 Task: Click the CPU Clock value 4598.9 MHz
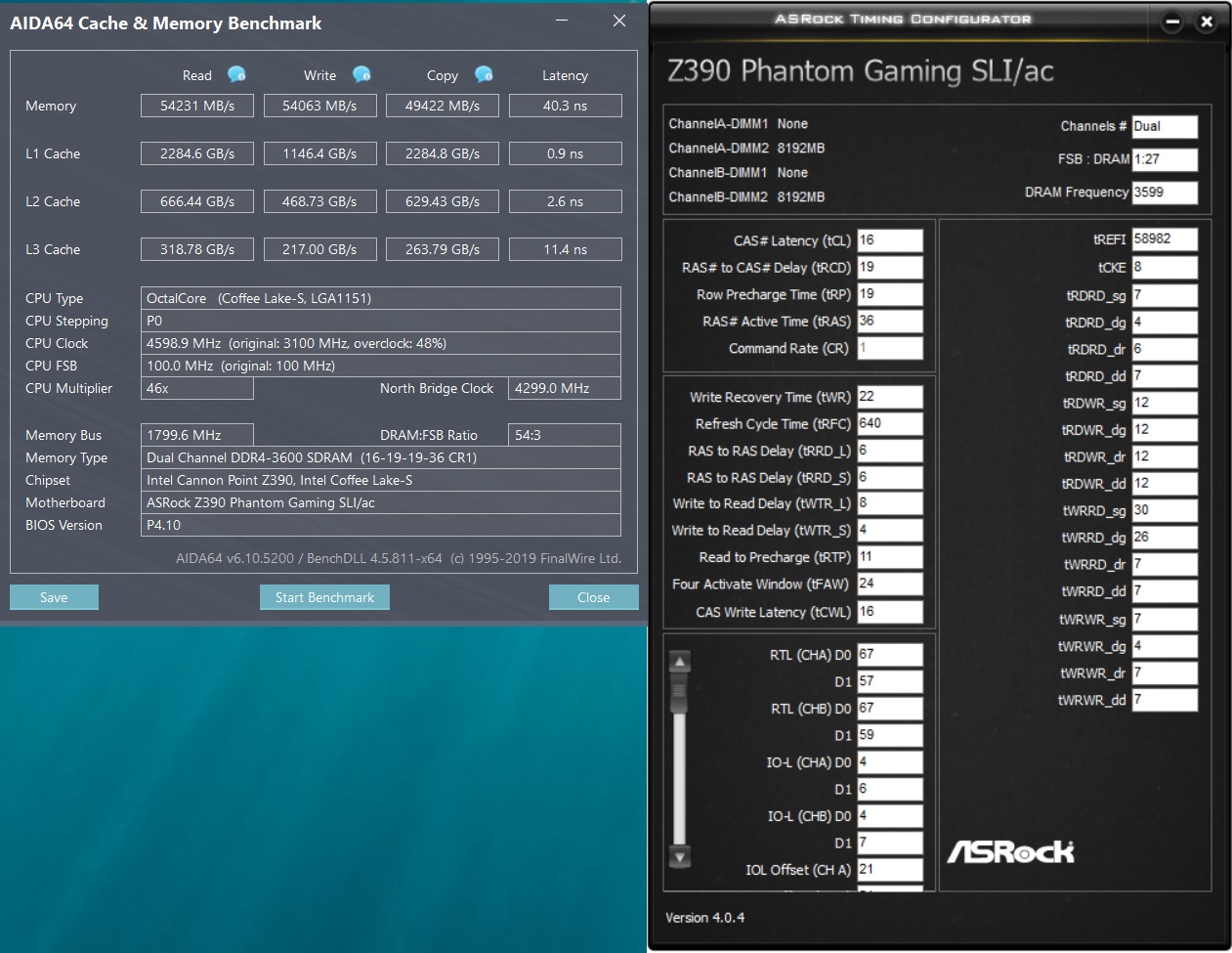click(x=381, y=343)
